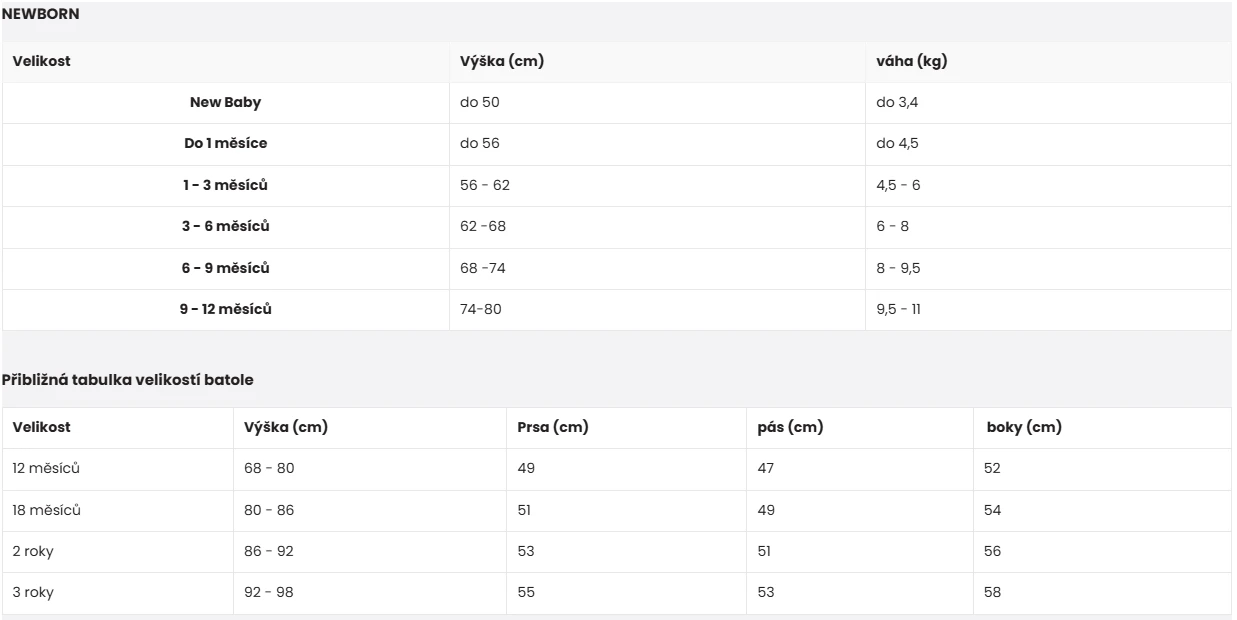The width and height of the screenshot is (1237, 620).
Task: Select the "2 roky" size cell
Action: tap(33, 551)
